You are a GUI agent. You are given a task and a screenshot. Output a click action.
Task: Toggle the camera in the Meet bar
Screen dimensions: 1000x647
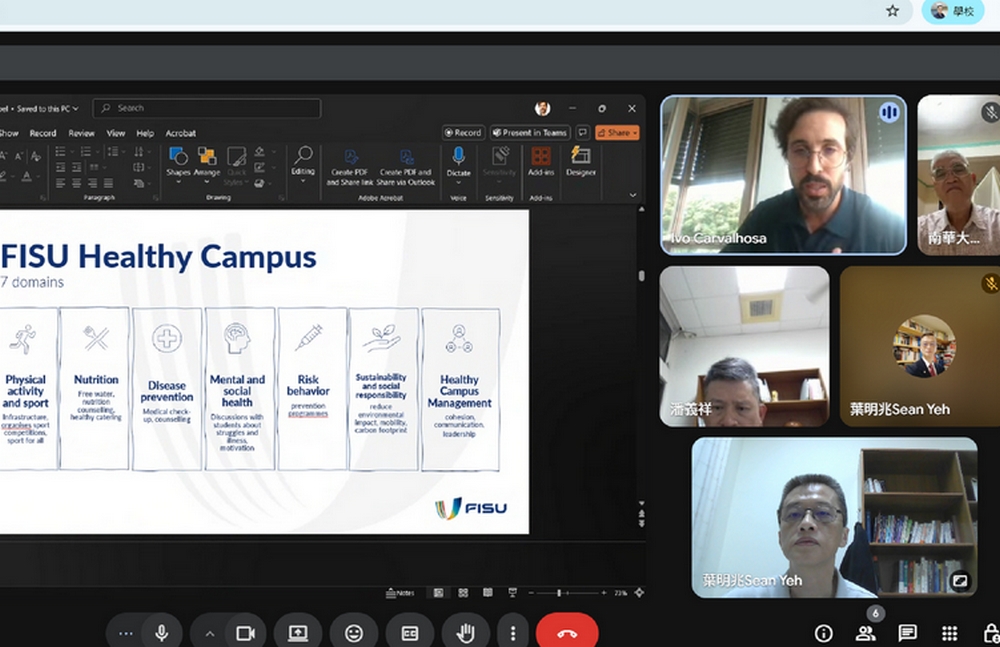(x=246, y=633)
